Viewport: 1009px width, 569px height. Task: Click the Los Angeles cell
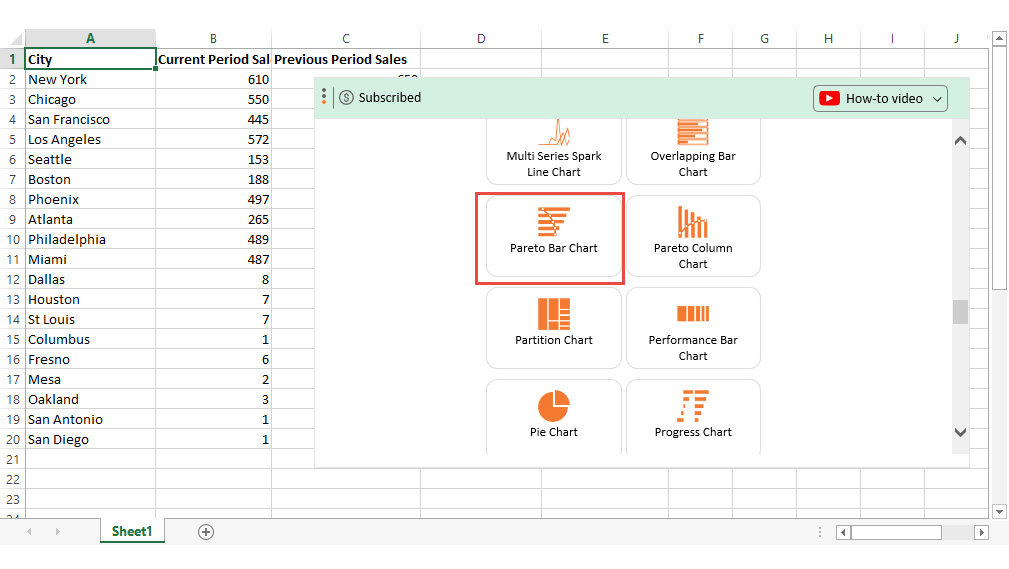tap(90, 139)
